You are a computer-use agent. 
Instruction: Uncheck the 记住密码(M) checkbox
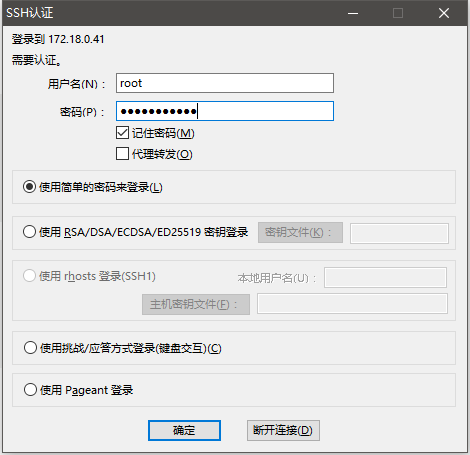(122, 133)
